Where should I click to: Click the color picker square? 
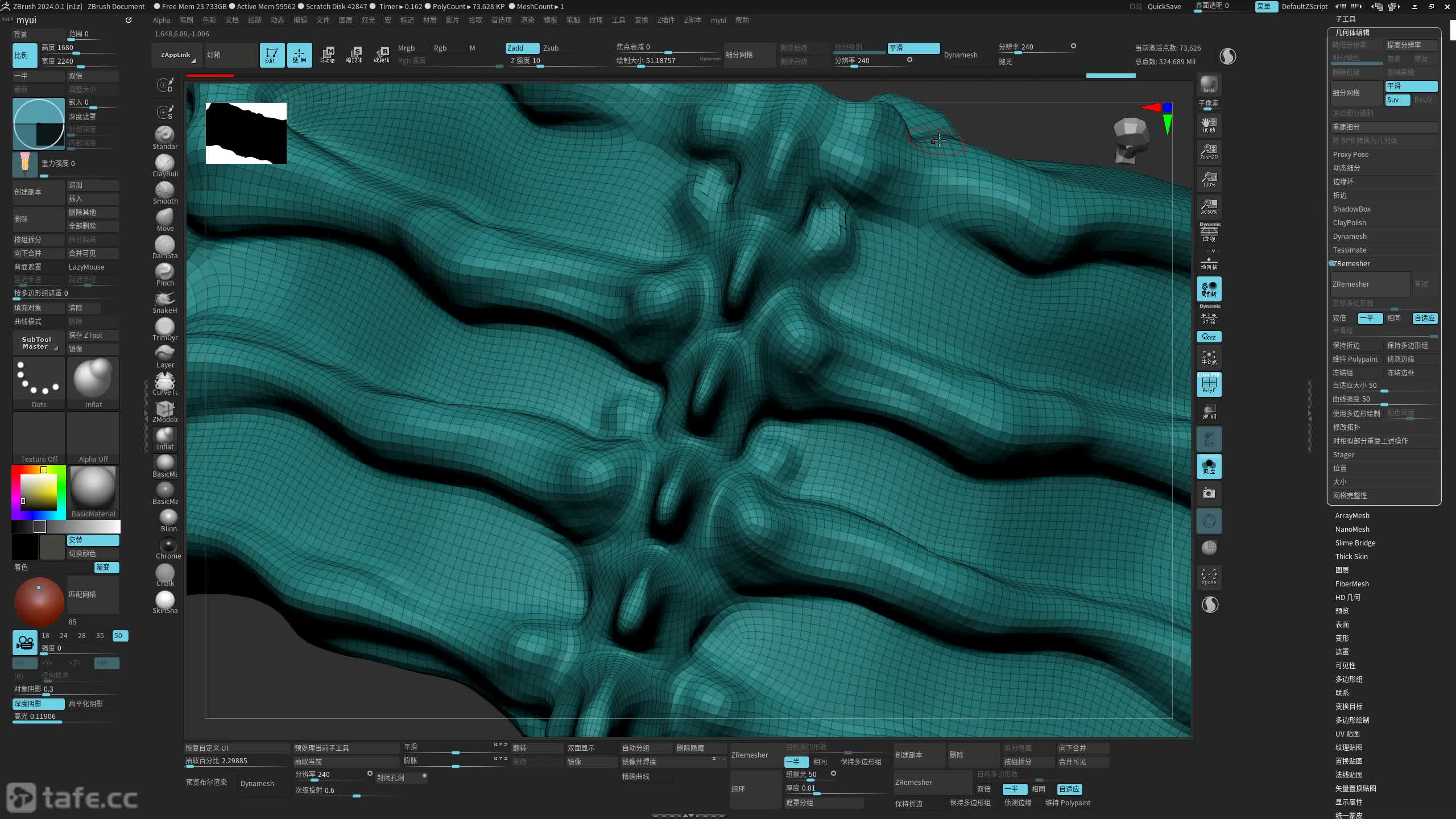click(x=39, y=493)
